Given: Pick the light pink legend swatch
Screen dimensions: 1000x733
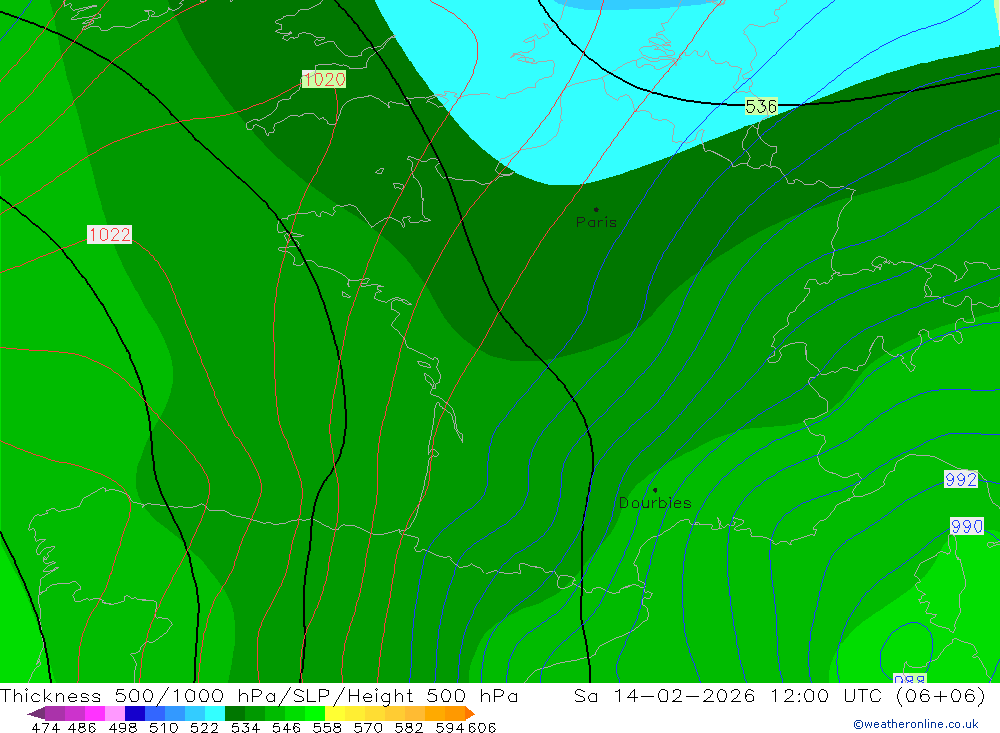Looking at the screenshot, I should [113, 713].
